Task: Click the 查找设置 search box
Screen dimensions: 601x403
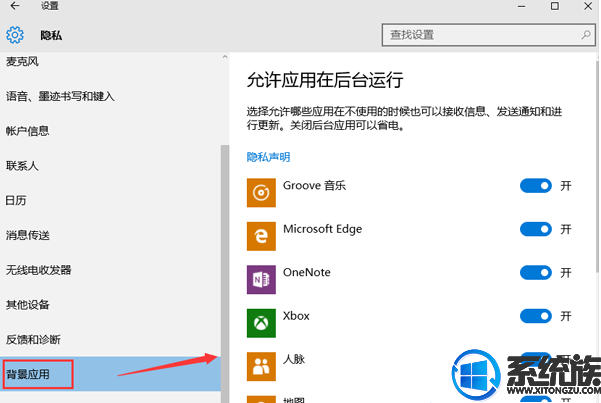Action: pyautogui.click(x=488, y=35)
